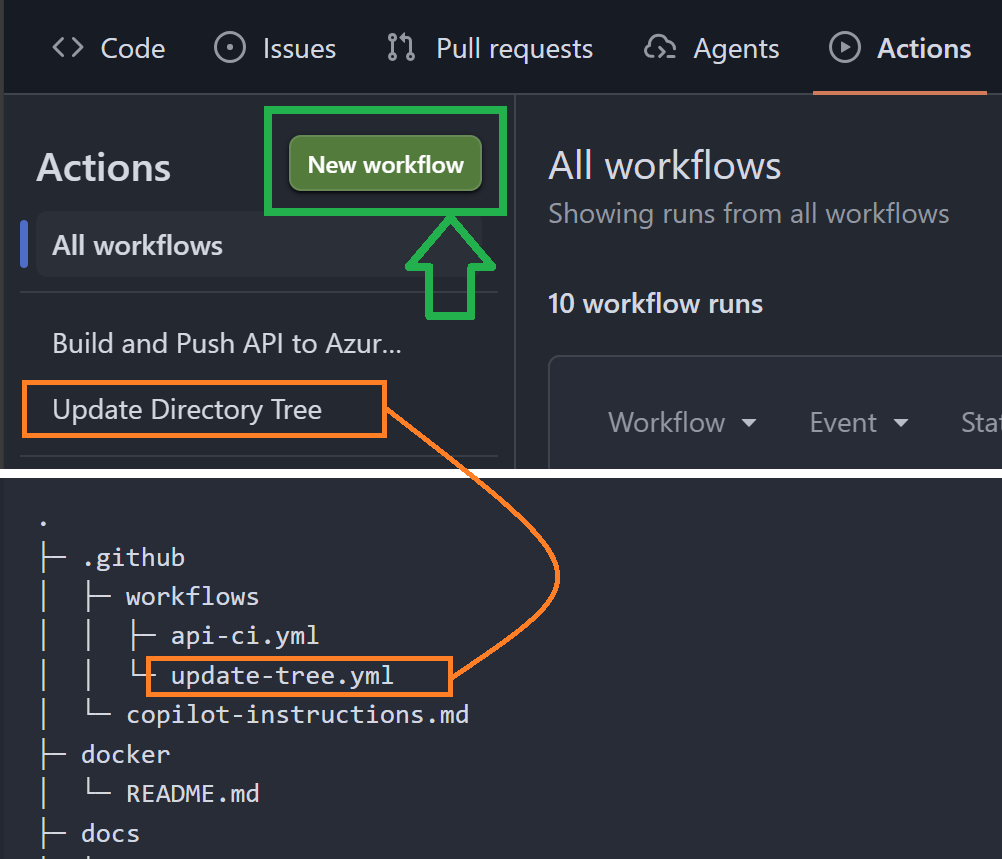Click the docker folder in tree
Image resolution: width=1002 pixels, height=859 pixels.
[x=126, y=755]
